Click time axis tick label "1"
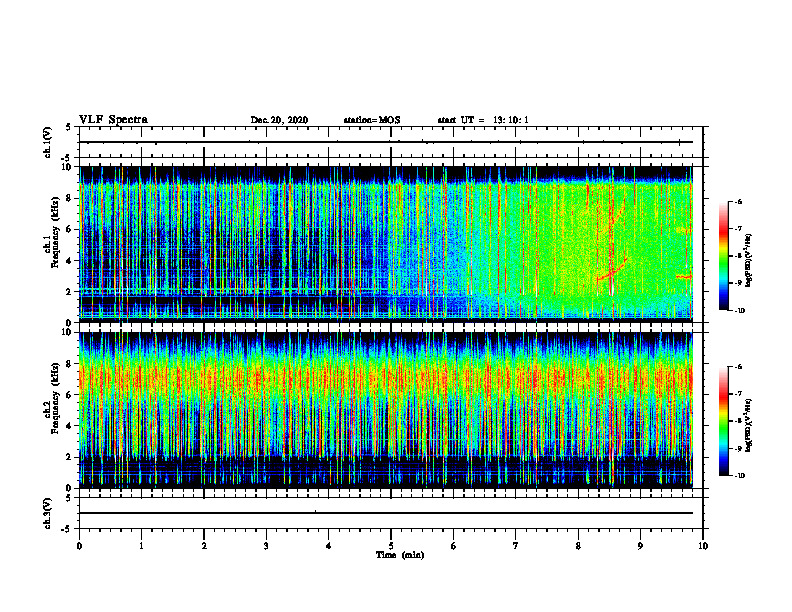Screen dimensions: 792x612 tap(141, 546)
